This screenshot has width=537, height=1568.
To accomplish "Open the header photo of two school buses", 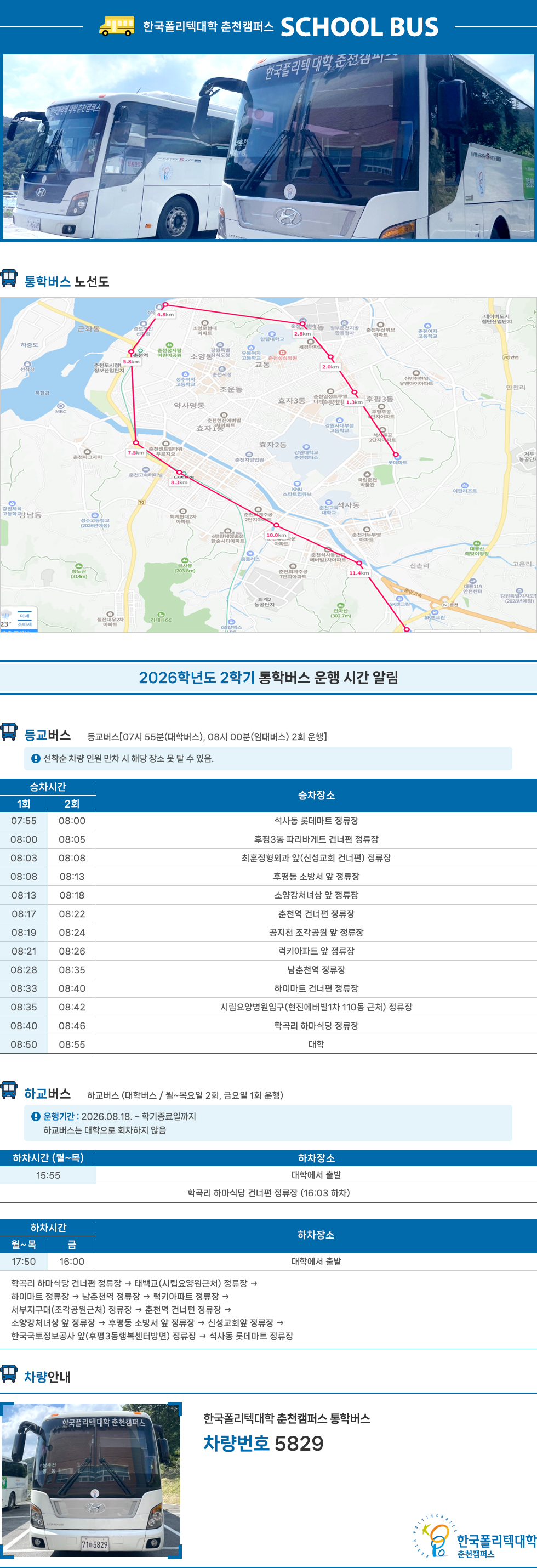I will coord(268,147).
